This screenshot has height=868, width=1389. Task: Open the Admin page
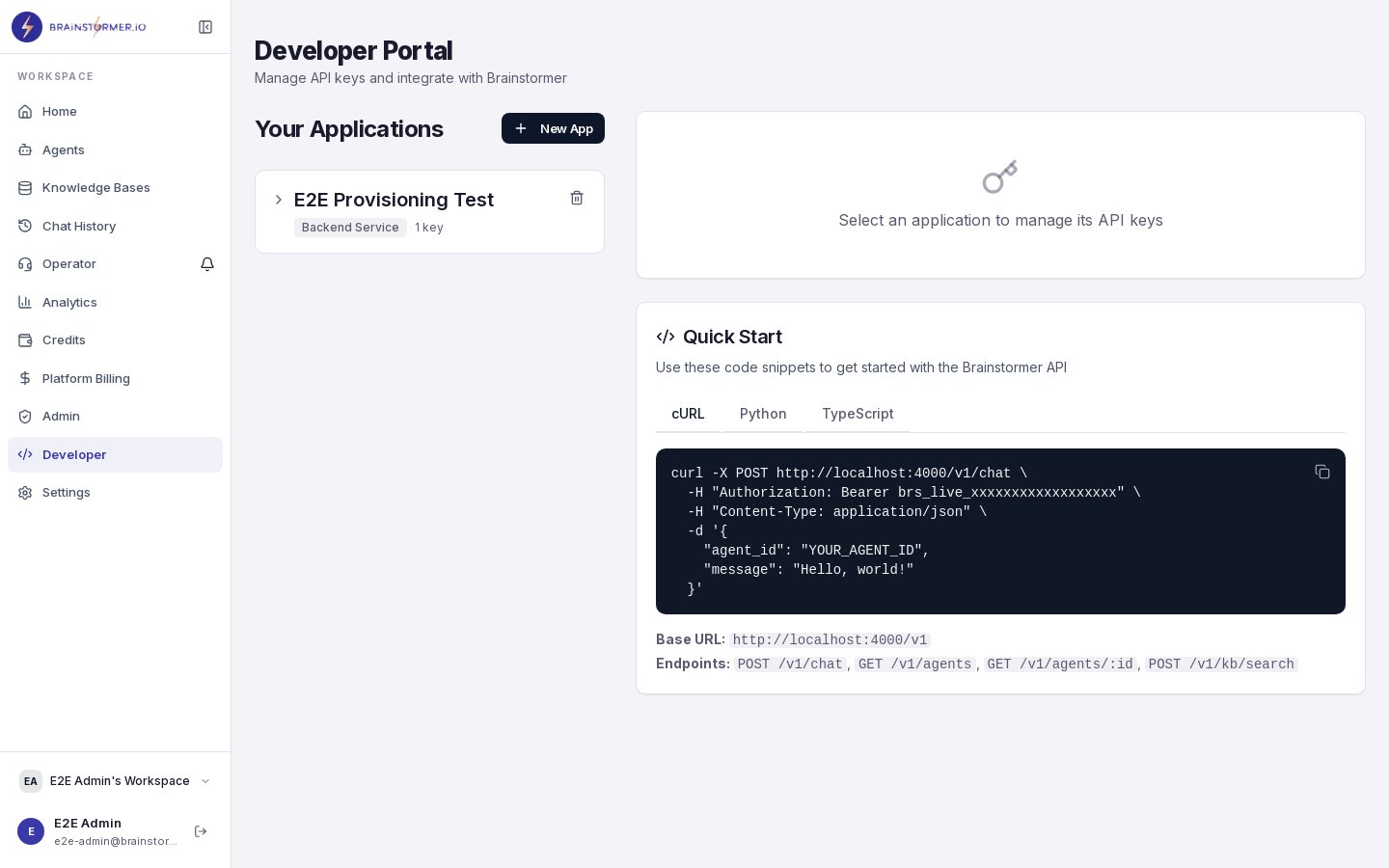point(115,417)
